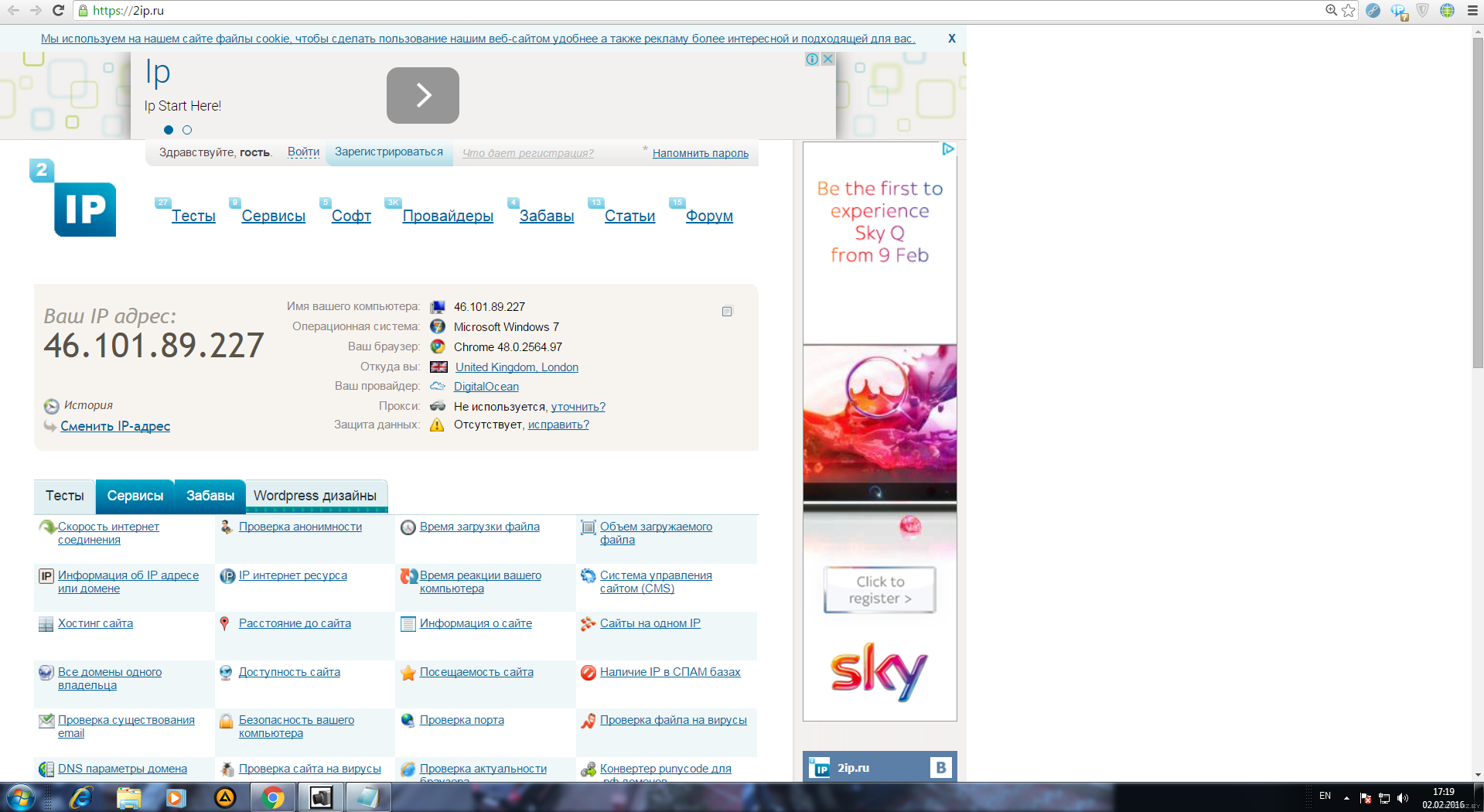This screenshot has width=1484, height=812.
Task: Click the port check globe icon
Action: tap(408, 721)
